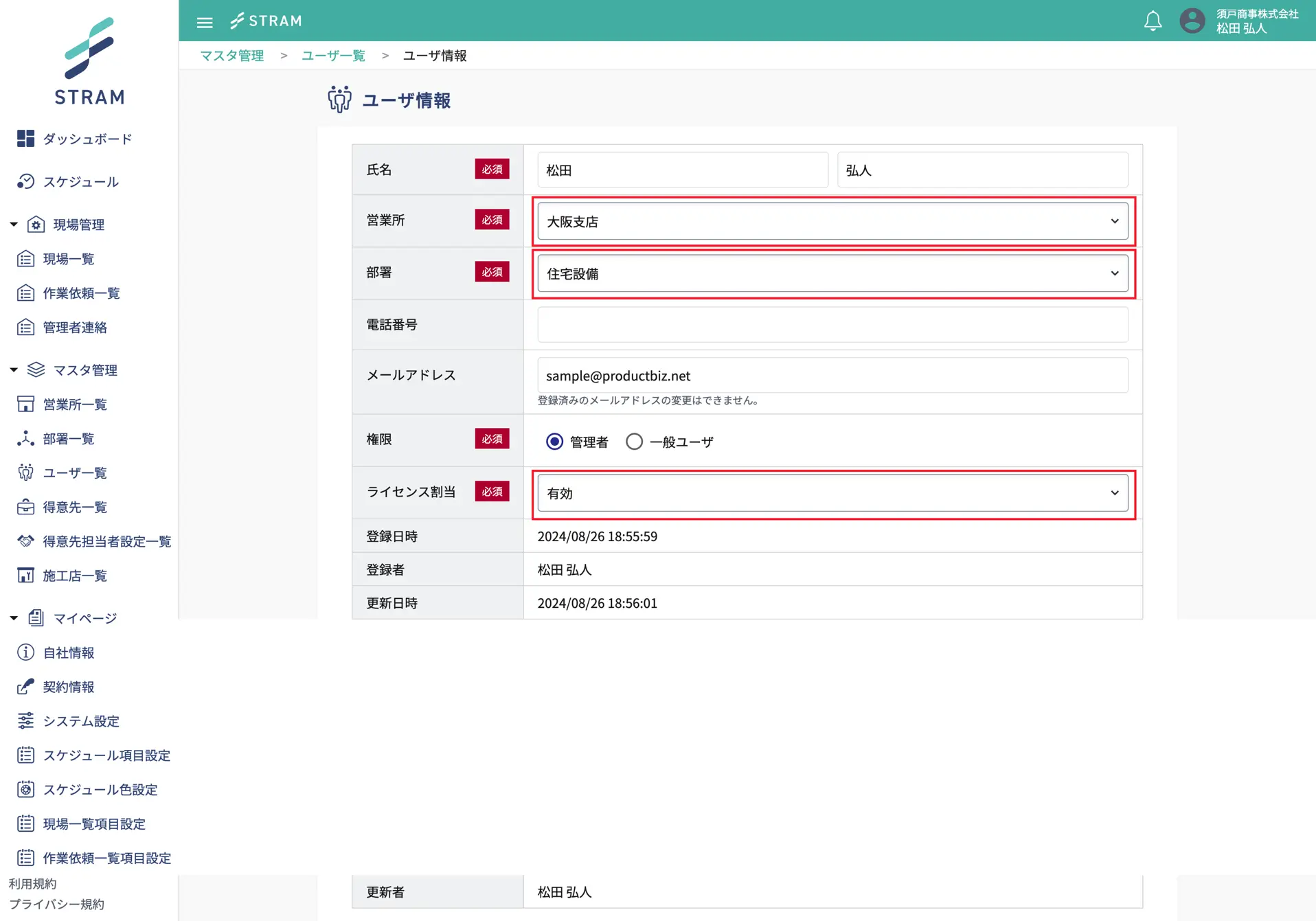Click the customer list briefcase icon
Image resolution: width=1316 pixels, height=921 pixels.
tap(25, 507)
